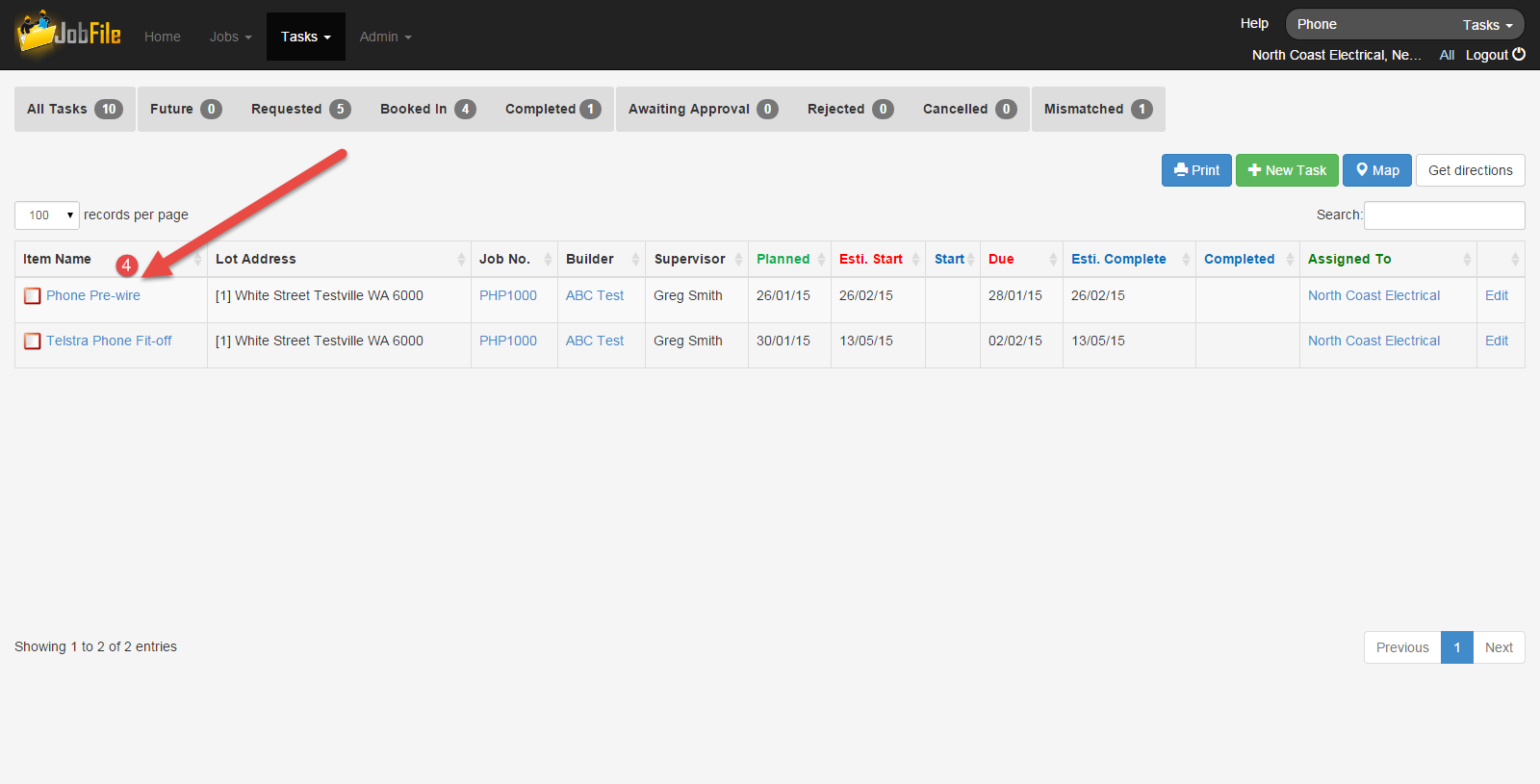The width and height of the screenshot is (1540, 784).
Task: Create a New Task
Action: tap(1287, 170)
